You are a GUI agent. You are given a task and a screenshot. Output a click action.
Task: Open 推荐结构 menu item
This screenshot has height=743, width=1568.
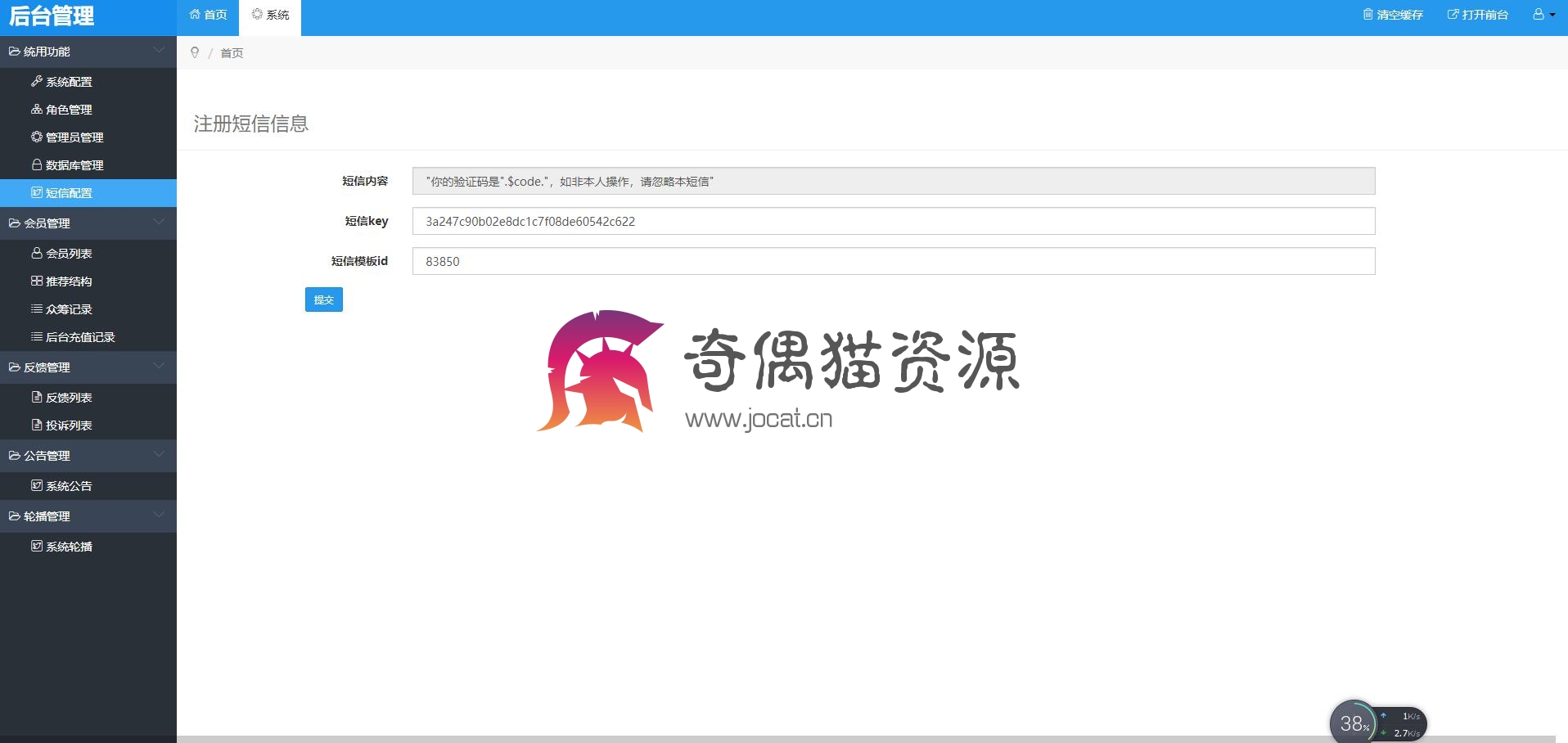(88, 281)
